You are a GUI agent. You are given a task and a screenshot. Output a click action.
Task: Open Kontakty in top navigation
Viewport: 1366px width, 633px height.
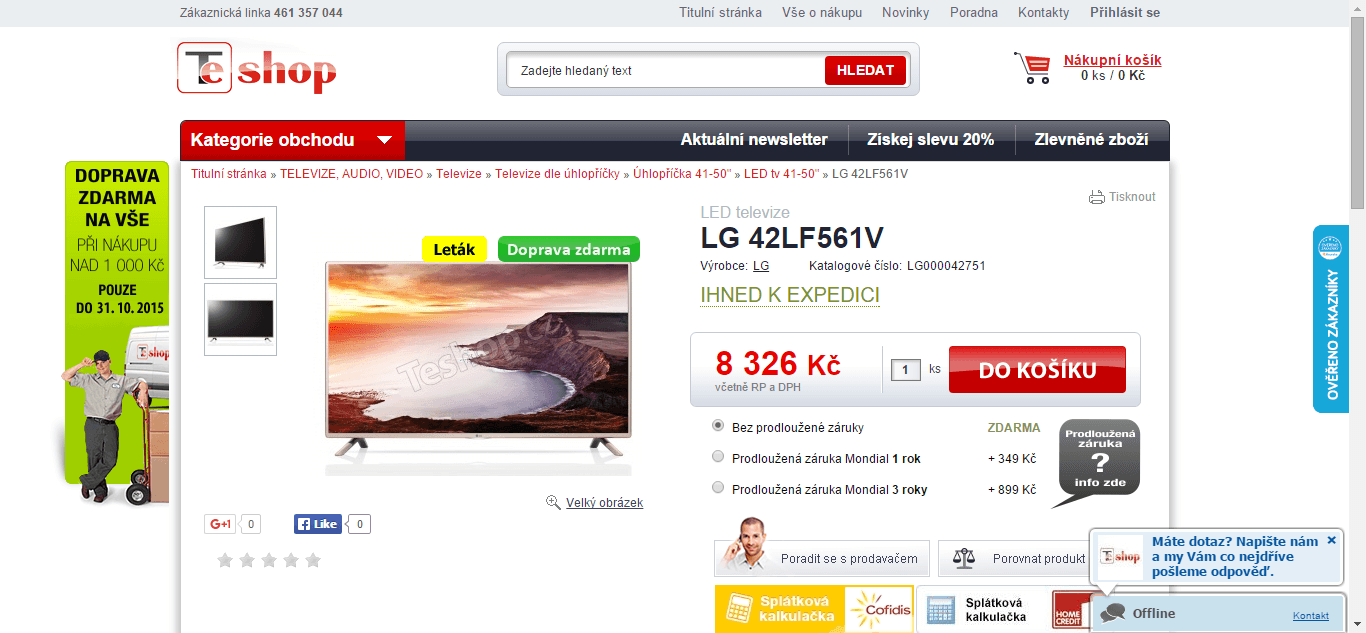point(1043,13)
